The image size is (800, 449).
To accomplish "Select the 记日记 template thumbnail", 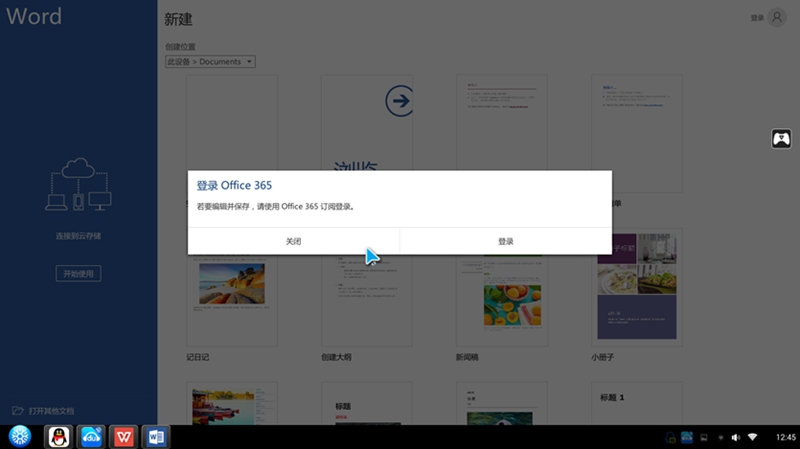I will coord(231,299).
